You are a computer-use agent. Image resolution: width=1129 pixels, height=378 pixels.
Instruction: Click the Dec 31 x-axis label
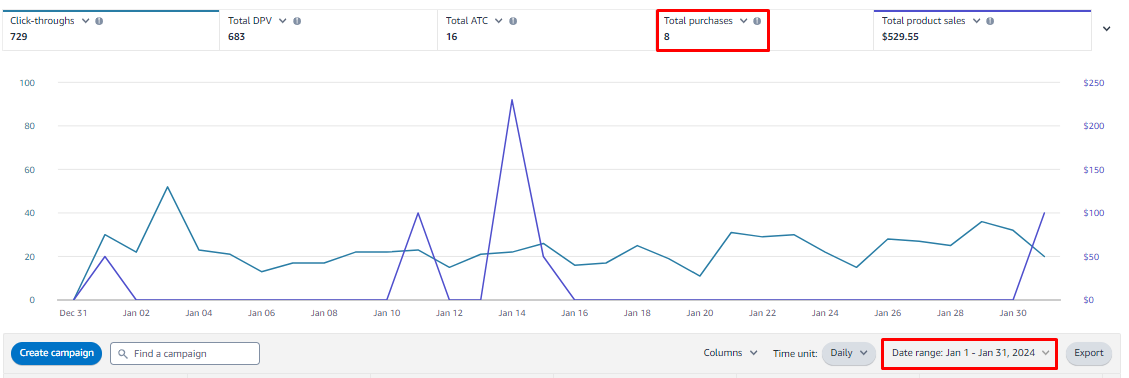click(x=73, y=313)
